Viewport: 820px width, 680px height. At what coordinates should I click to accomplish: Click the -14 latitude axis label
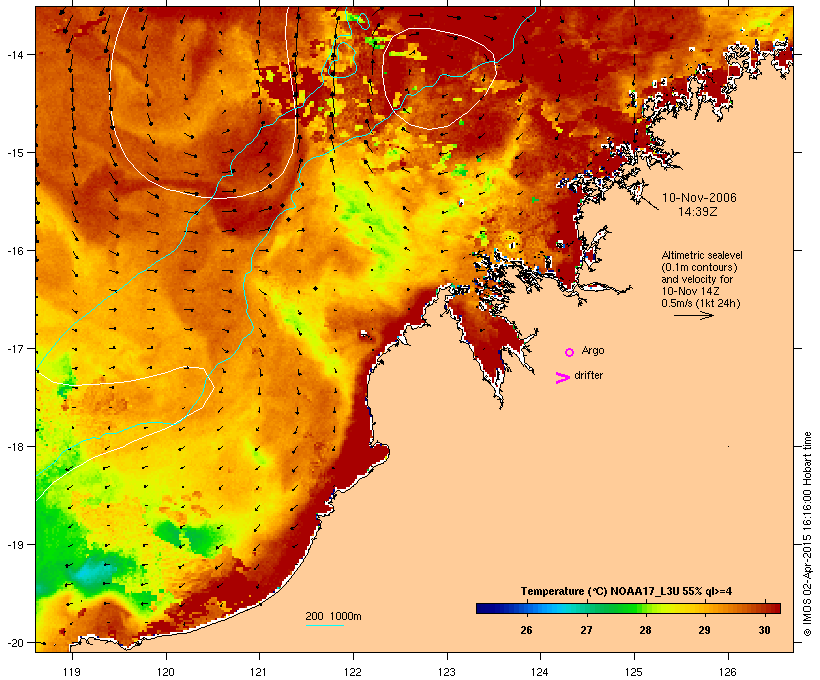(15, 54)
